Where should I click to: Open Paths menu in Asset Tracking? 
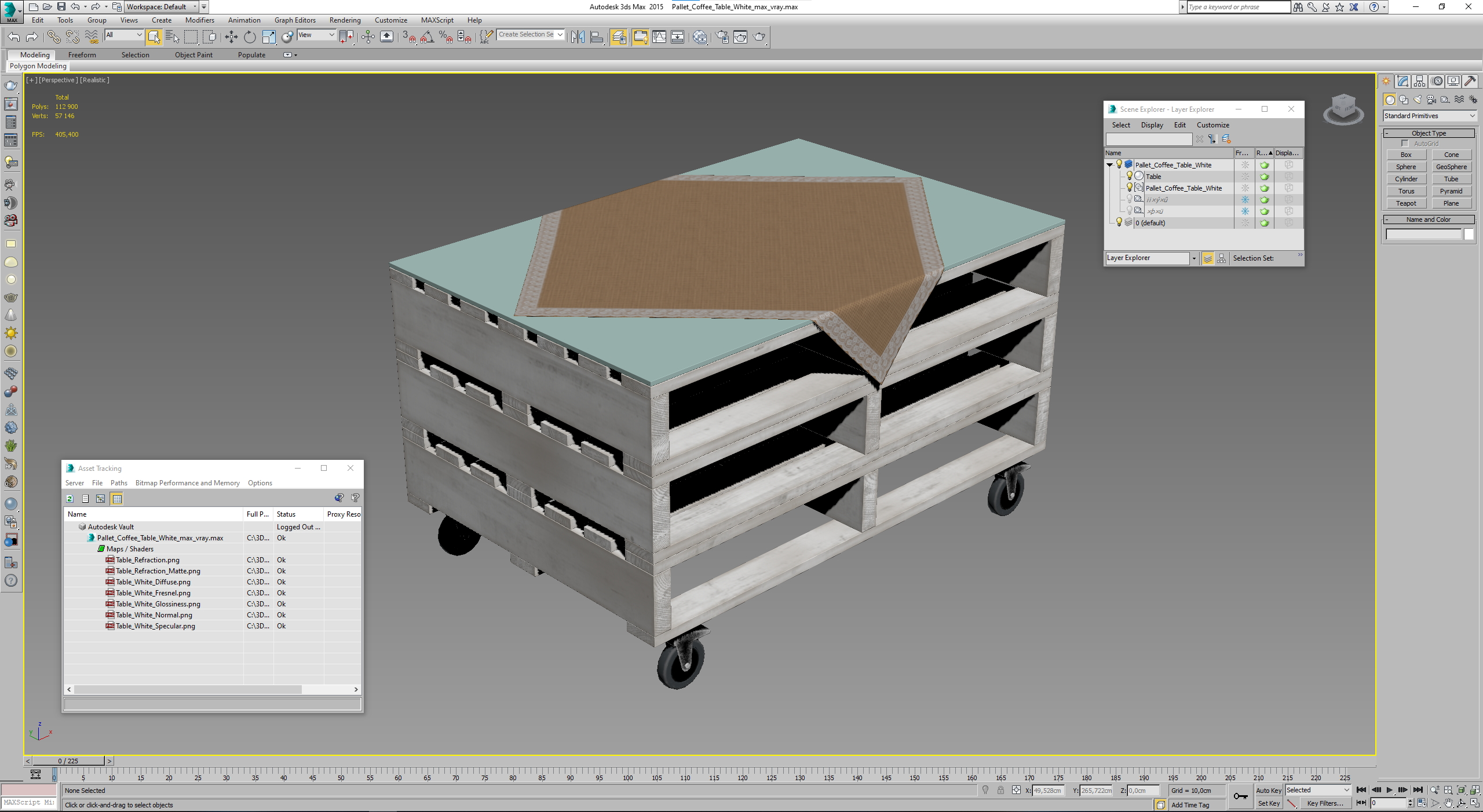point(119,483)
